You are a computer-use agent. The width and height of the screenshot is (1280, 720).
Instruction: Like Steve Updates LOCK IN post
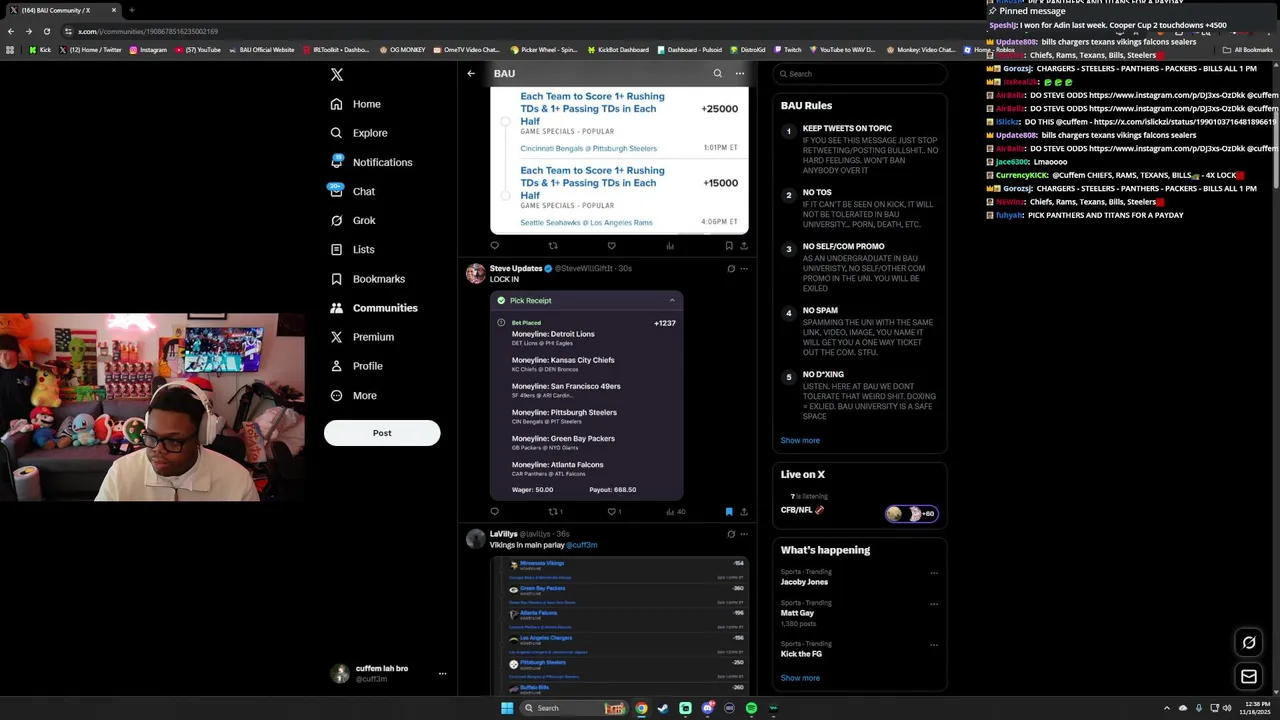614,511
